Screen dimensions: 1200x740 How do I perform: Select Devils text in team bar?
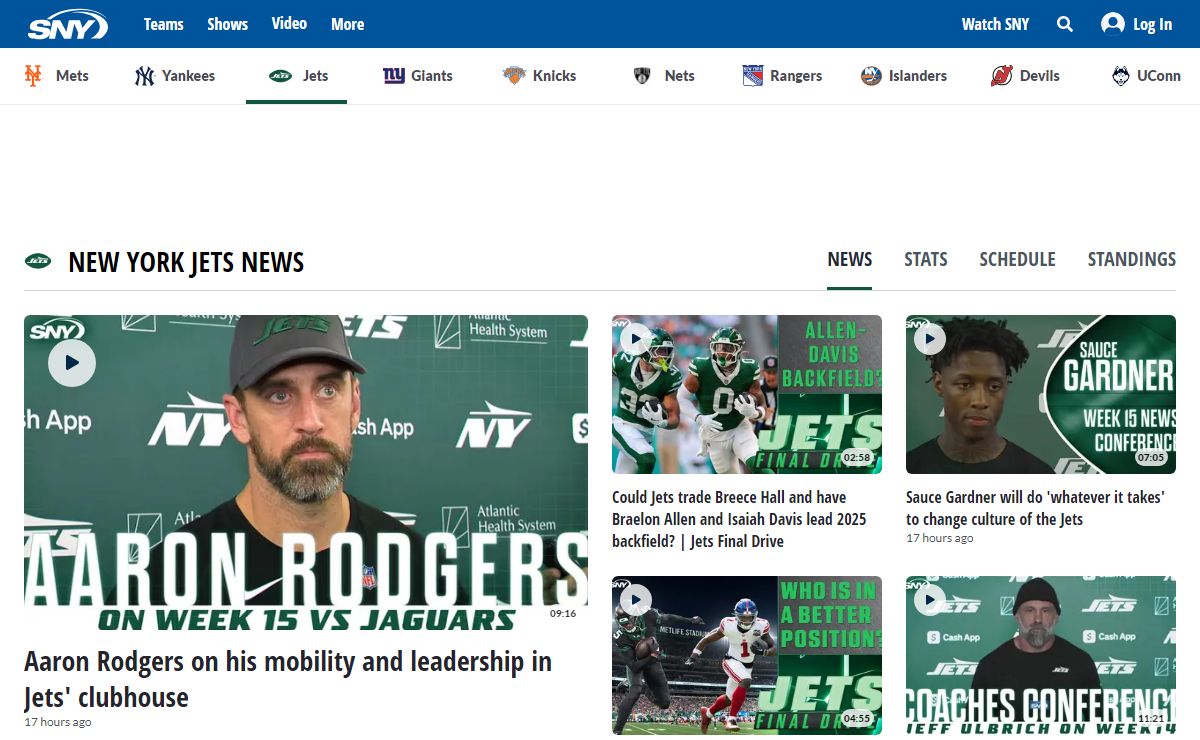click(1040, 75)
